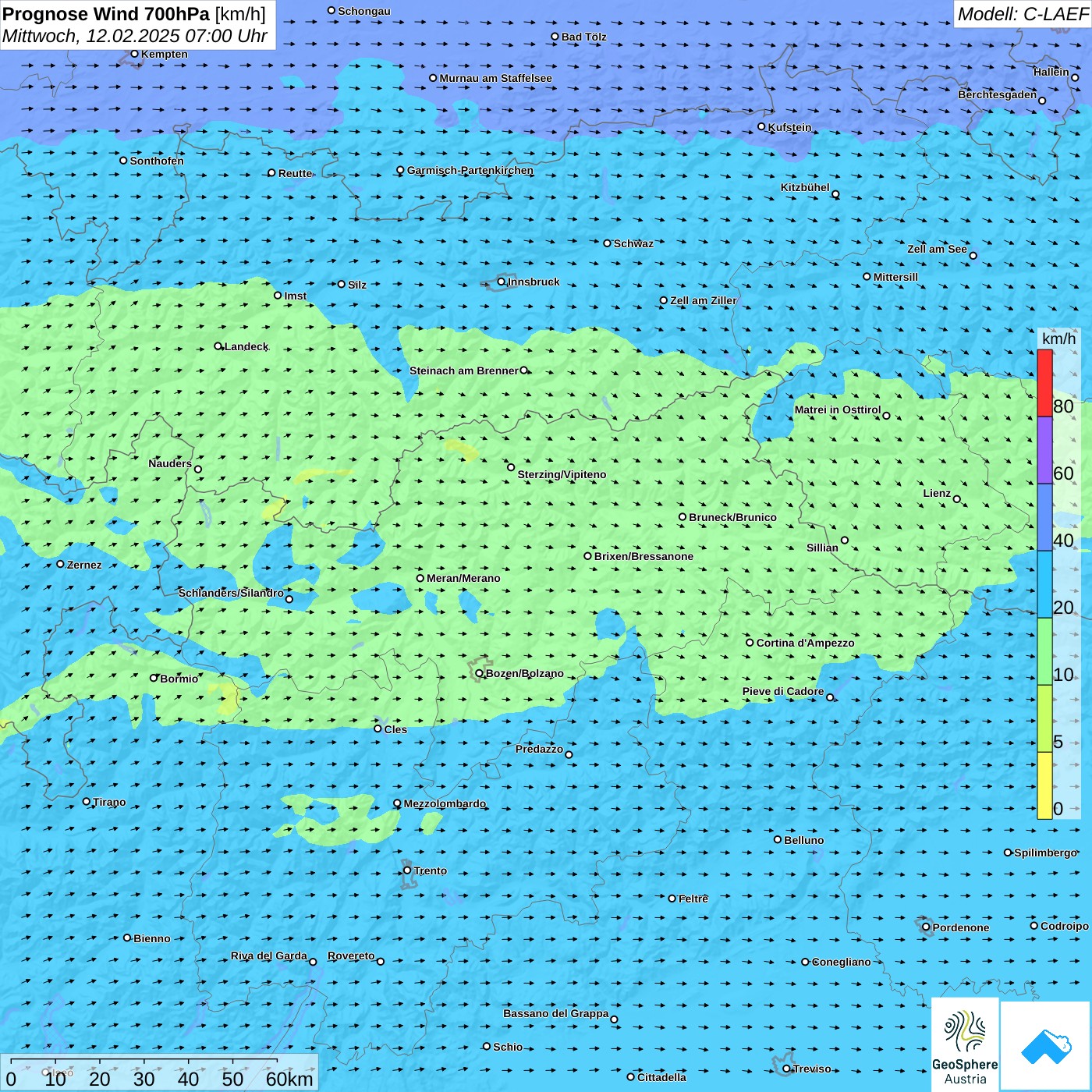Select the Belluno location marker
Screen dimensions: 1092x1092
[x=778, y=839]
